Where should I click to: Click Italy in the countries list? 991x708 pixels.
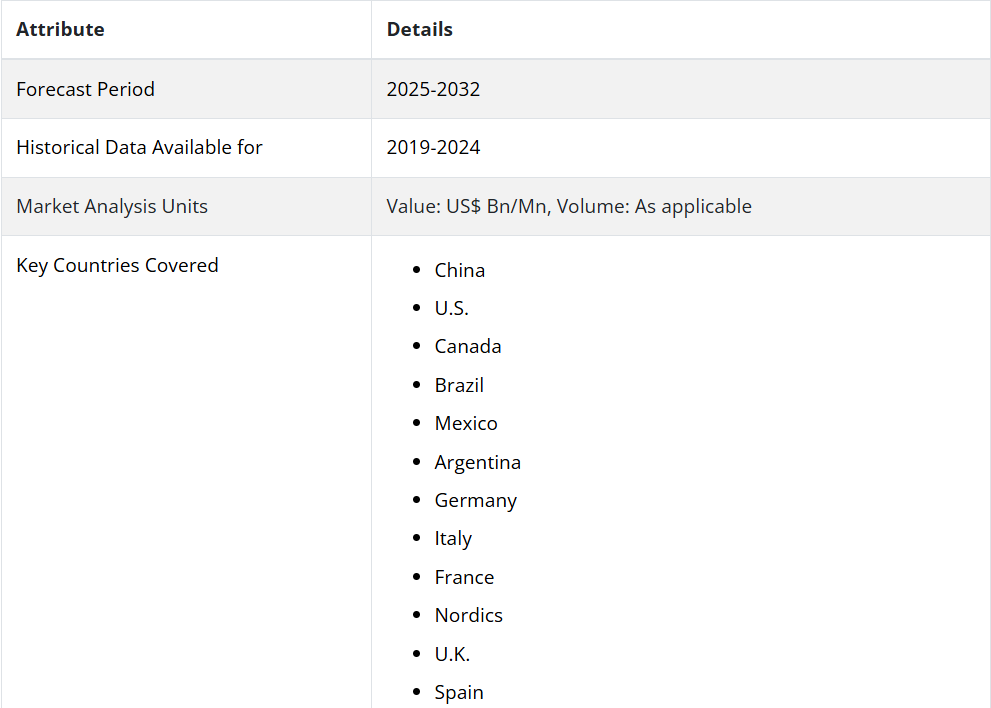pyautogui.click(x=453, y=539)
